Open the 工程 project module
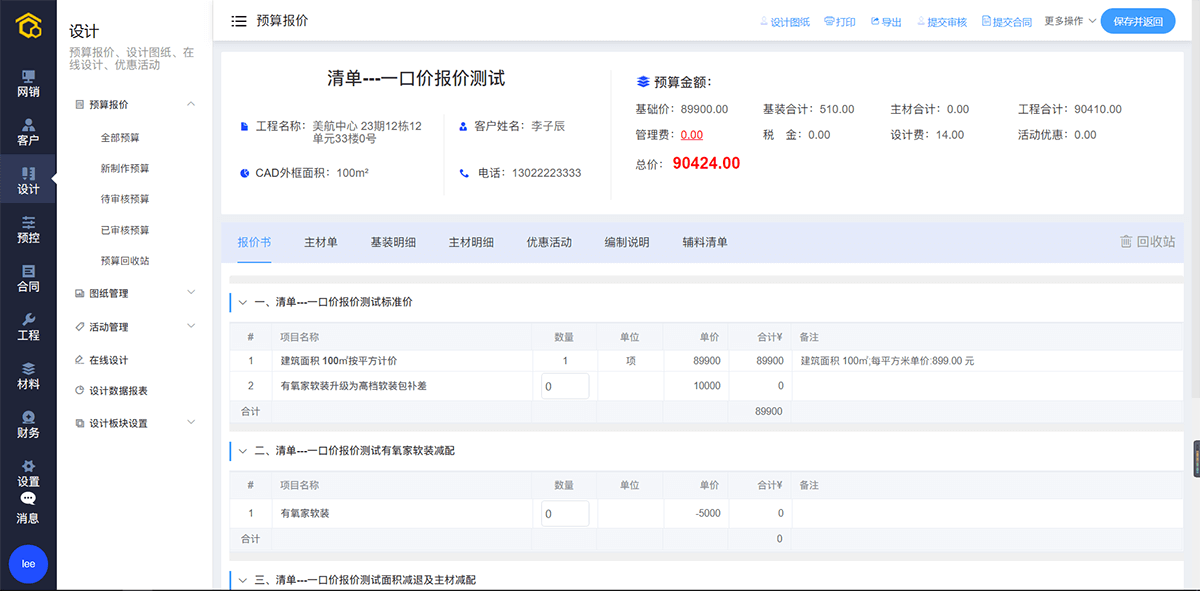This screenshot has width=1200, height=591. 28,327
